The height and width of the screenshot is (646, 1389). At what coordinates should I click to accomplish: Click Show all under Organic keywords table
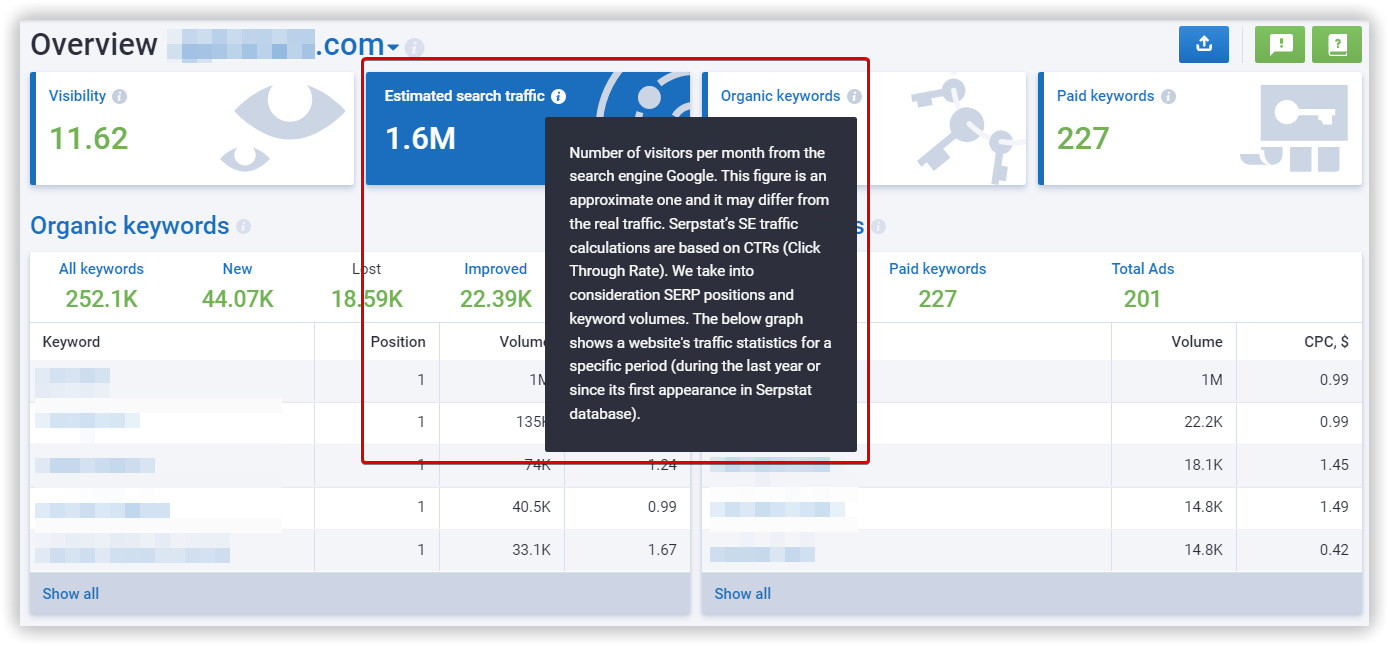pyautogui.click(x=71, y=594)
